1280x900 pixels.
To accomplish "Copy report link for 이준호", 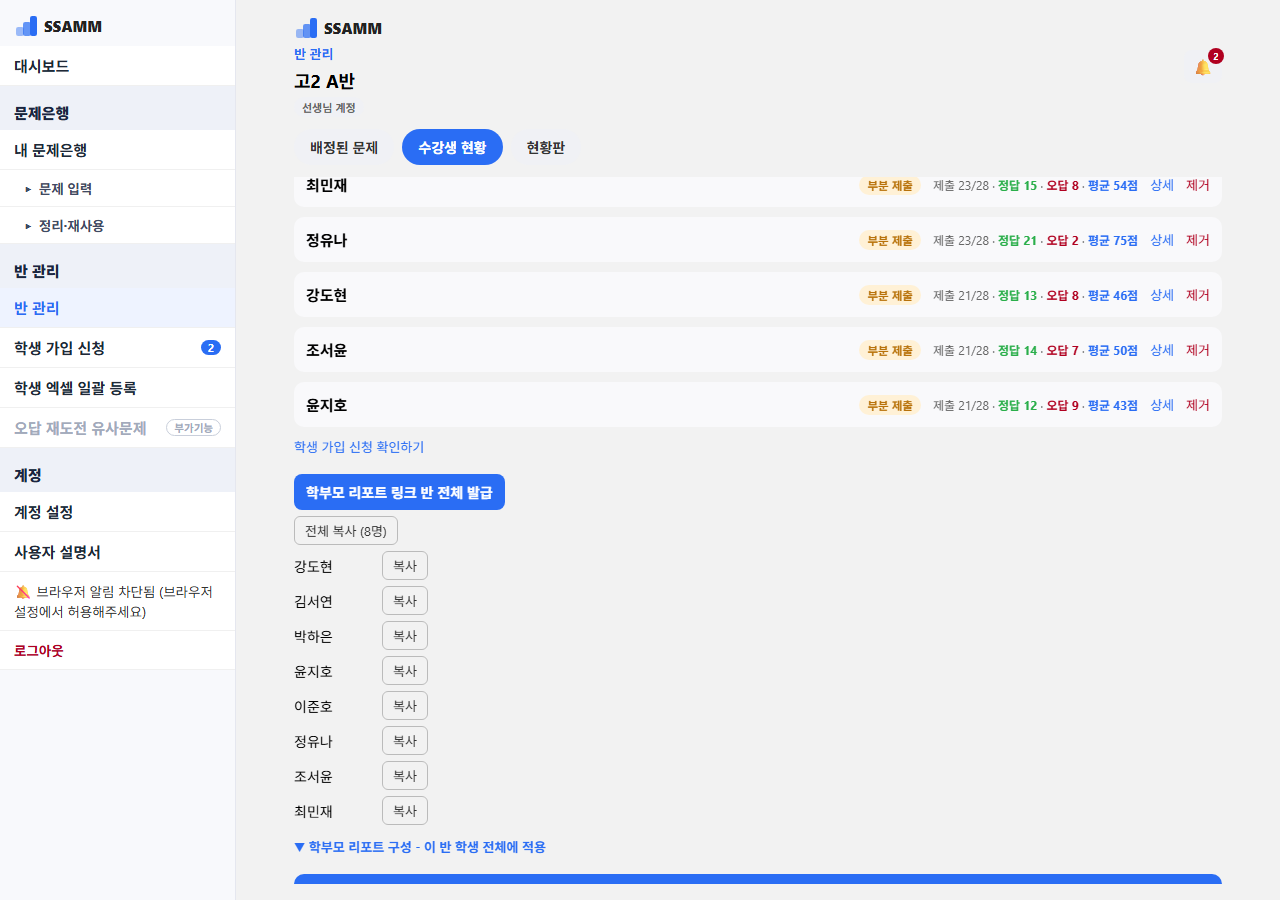I will click(405, 706).
